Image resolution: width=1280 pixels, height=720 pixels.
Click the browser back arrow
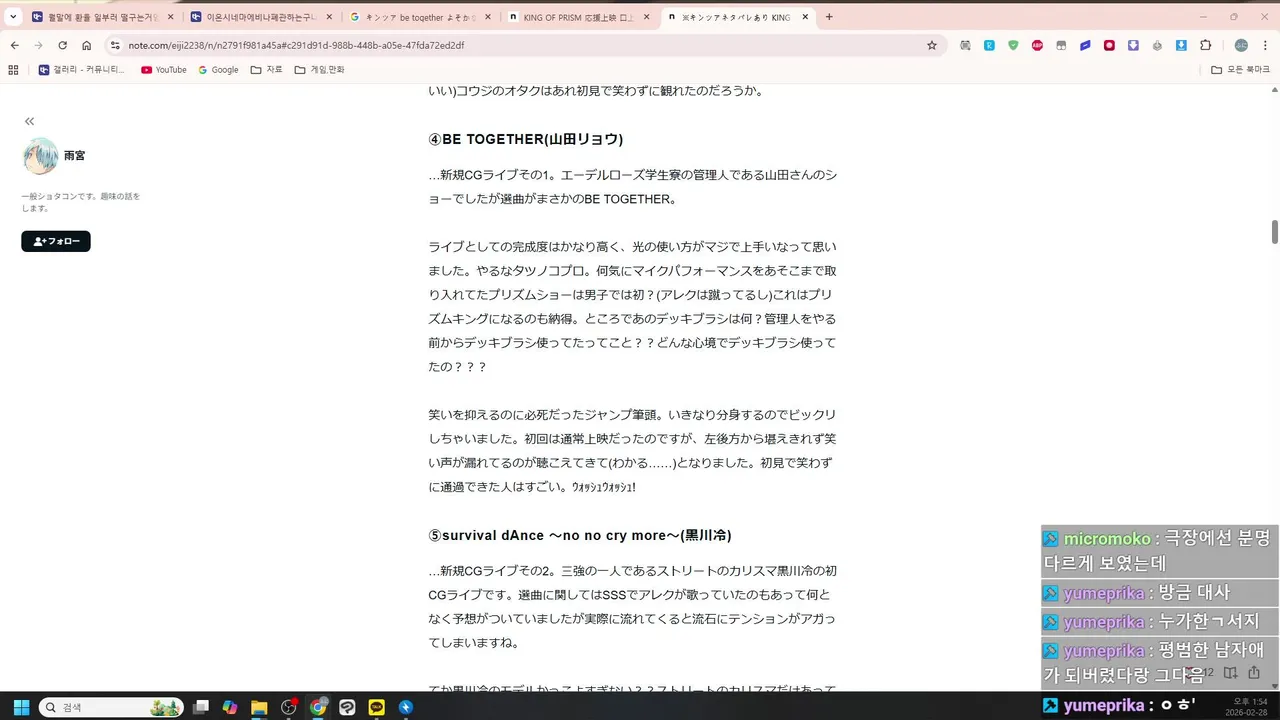point(14,45)
